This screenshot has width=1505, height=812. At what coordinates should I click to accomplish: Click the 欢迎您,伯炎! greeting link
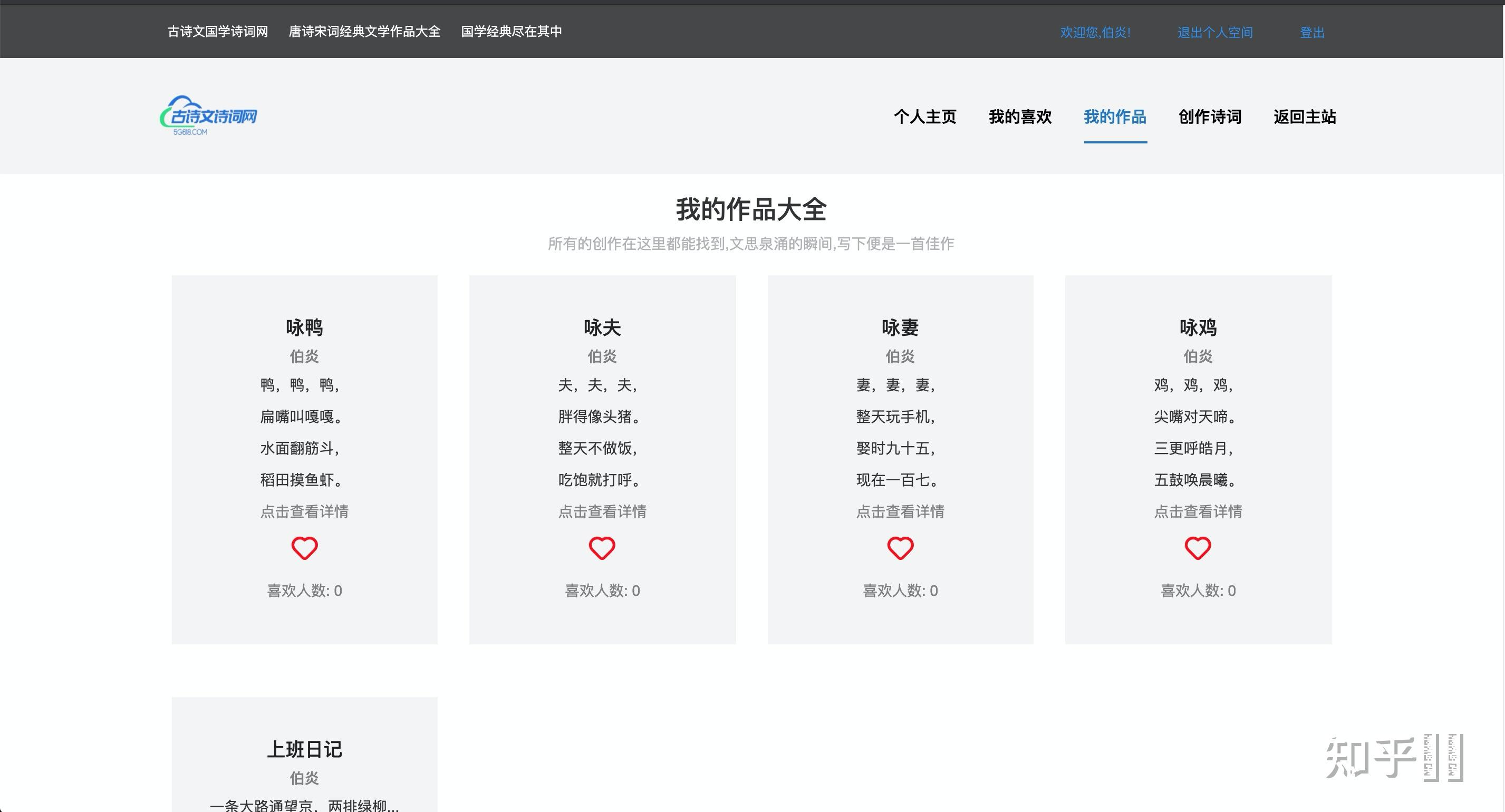1095,33
